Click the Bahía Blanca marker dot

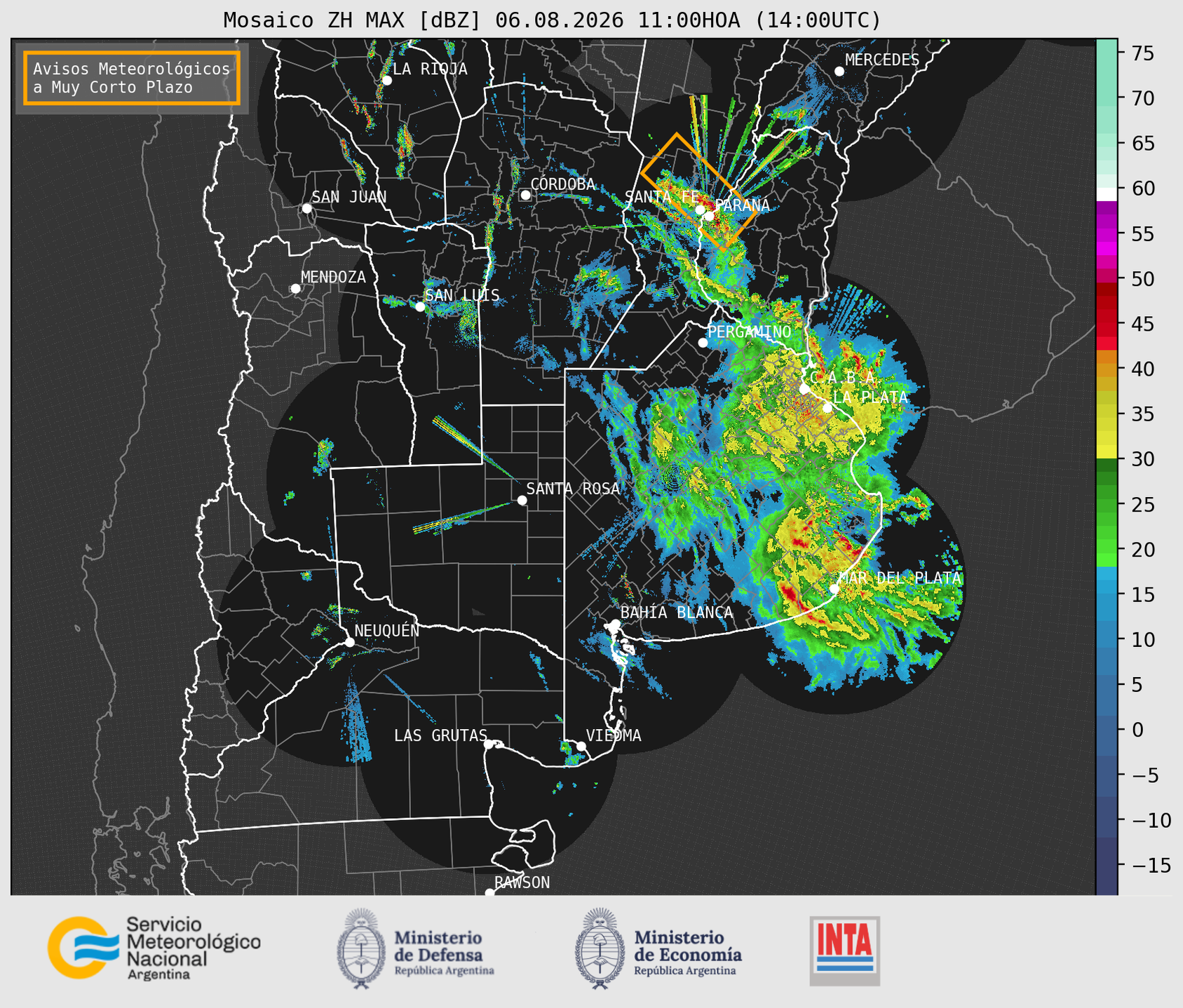(615, 624)
